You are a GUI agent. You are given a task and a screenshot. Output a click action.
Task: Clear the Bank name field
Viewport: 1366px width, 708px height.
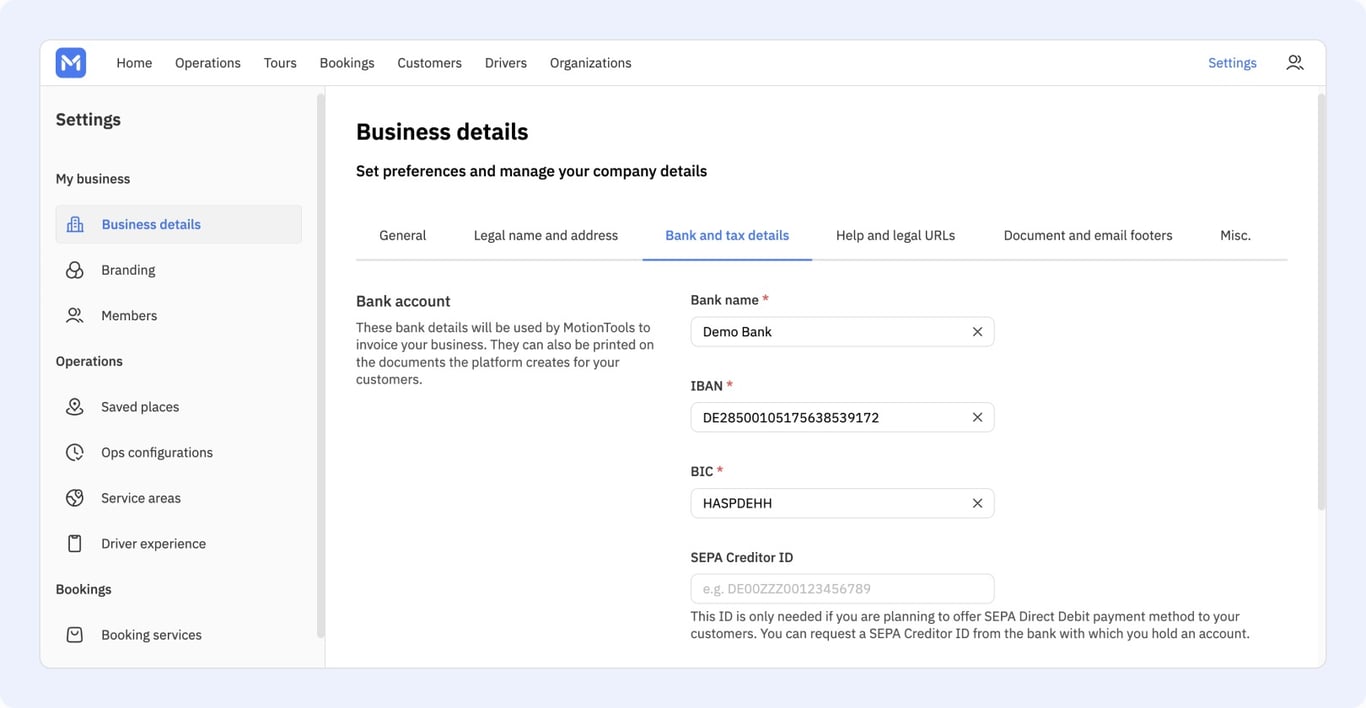pyautogui.click(x=977, y=332)
